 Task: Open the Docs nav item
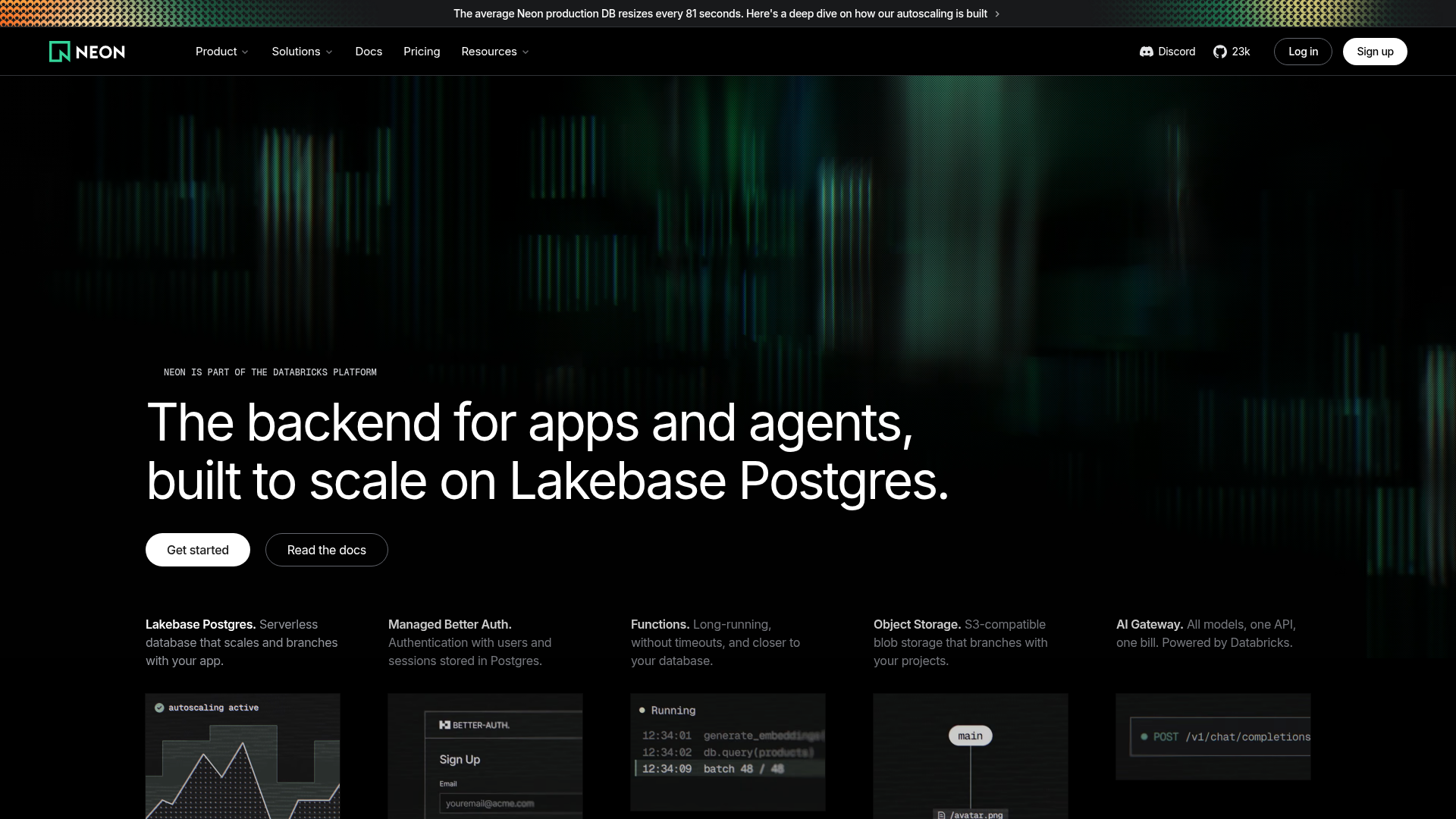click(369, 52)
